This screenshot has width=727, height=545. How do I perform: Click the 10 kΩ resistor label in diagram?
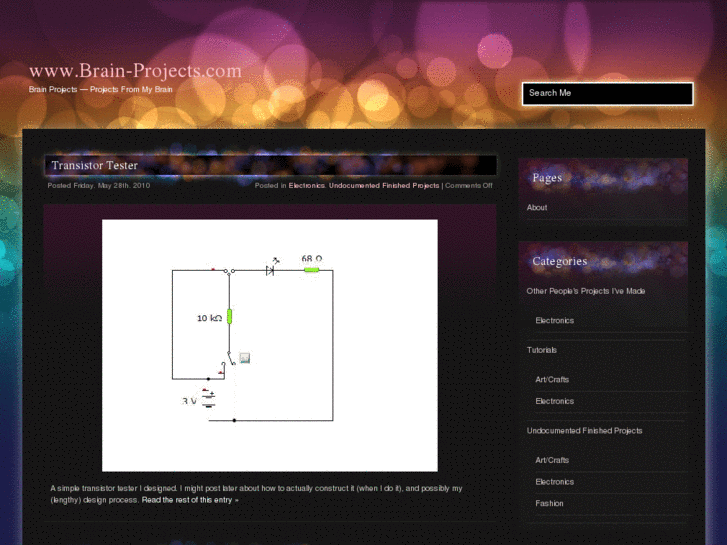pyautogui.click(x=210, y=318)
